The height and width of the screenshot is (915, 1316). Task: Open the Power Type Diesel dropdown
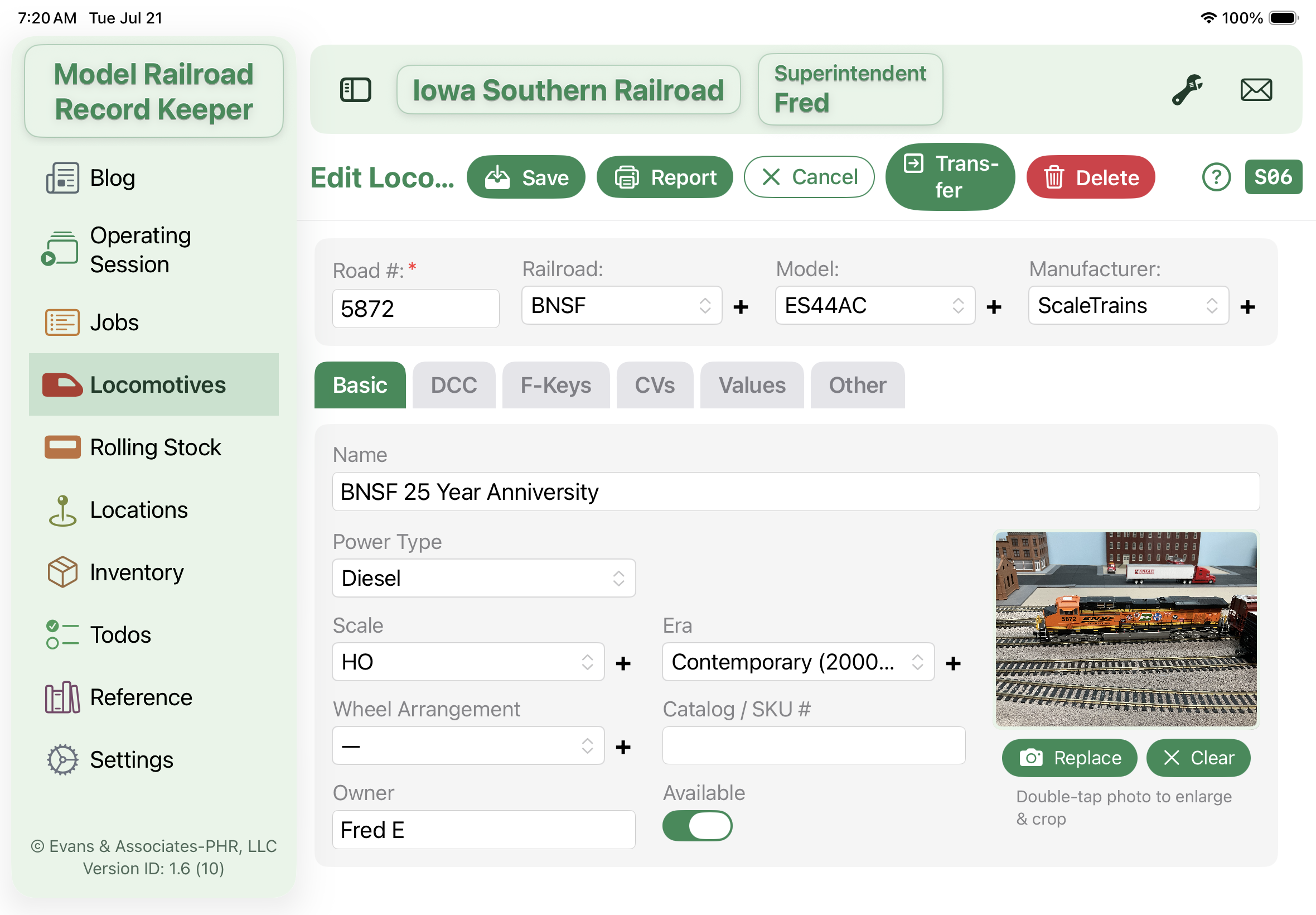(483, 578)
